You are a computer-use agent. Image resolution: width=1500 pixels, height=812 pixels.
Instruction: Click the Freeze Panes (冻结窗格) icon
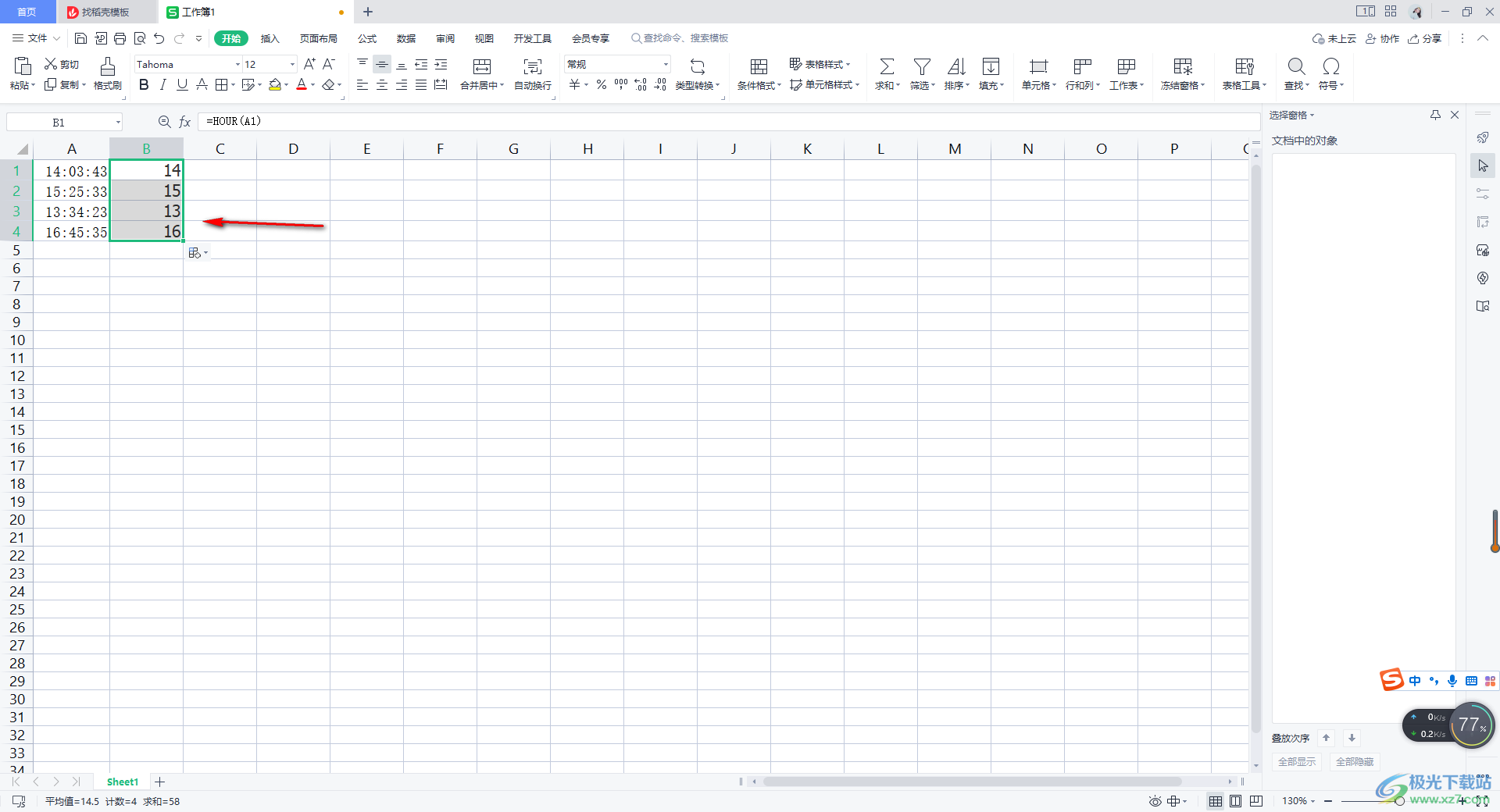point(1183,66)
